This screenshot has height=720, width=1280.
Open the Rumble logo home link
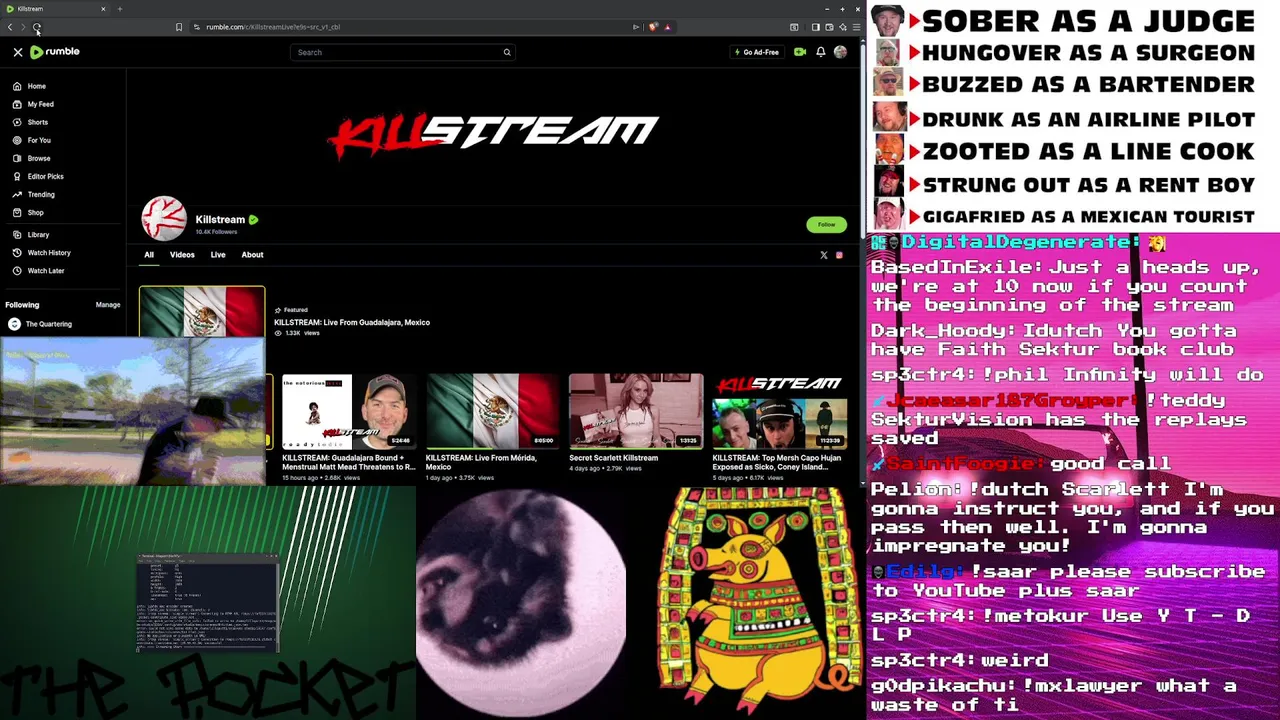55,52
